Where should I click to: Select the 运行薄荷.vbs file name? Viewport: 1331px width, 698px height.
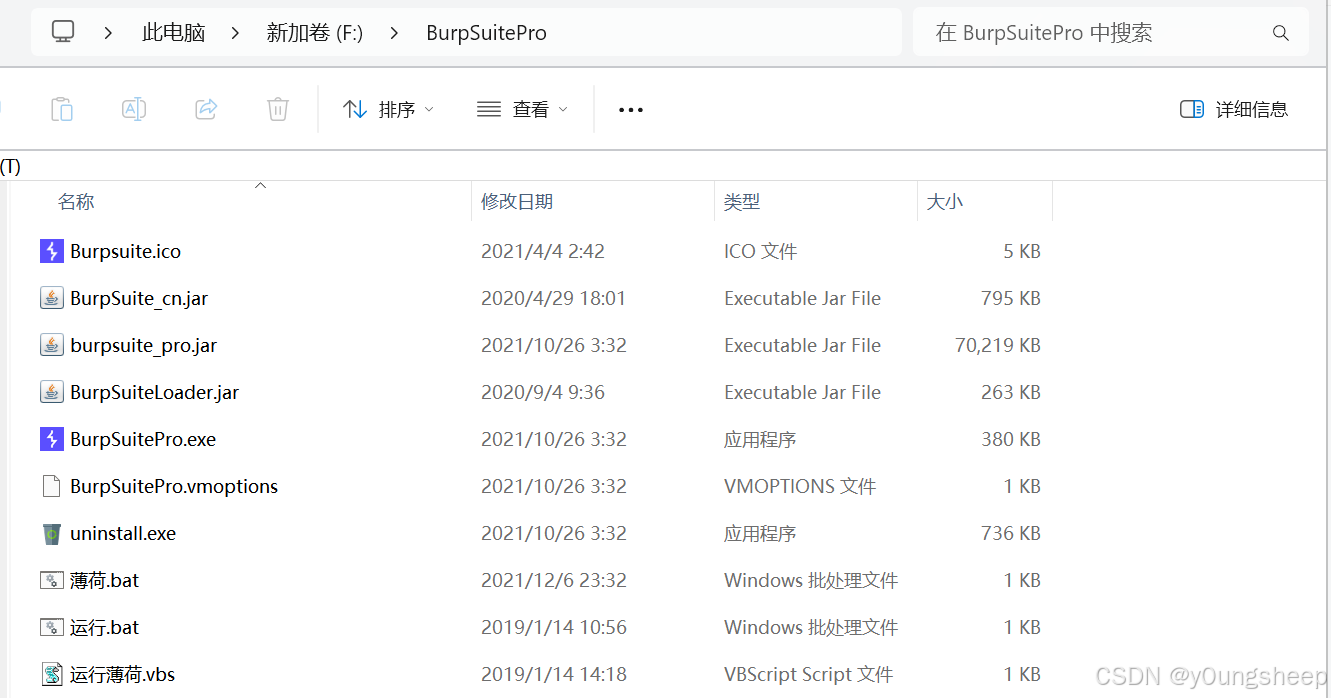pos(123,674)
